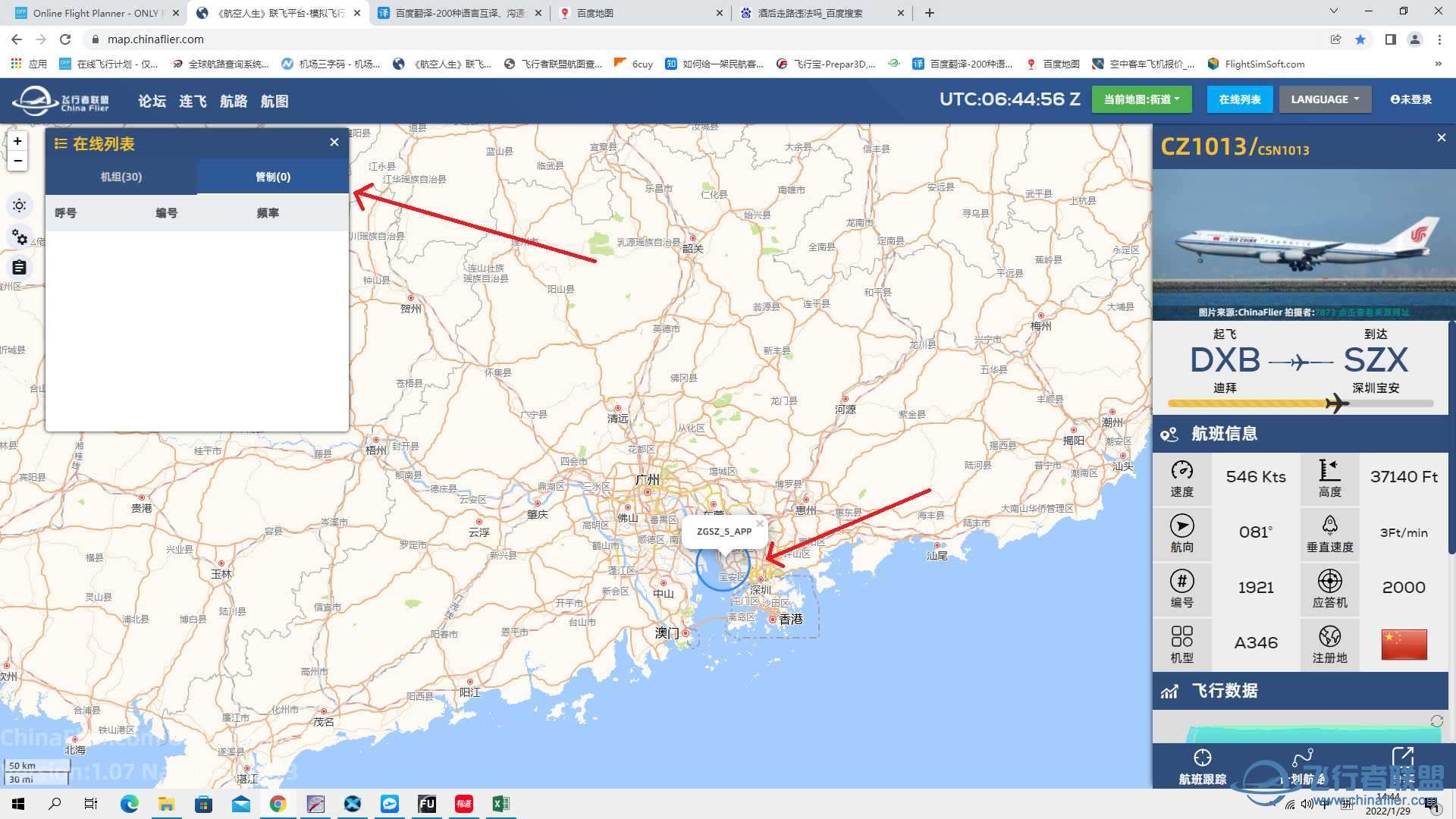The height and width of the screenshot is (819, 1456).
Task: Click the 飞行数据 section header
Action: point(1301,691)
